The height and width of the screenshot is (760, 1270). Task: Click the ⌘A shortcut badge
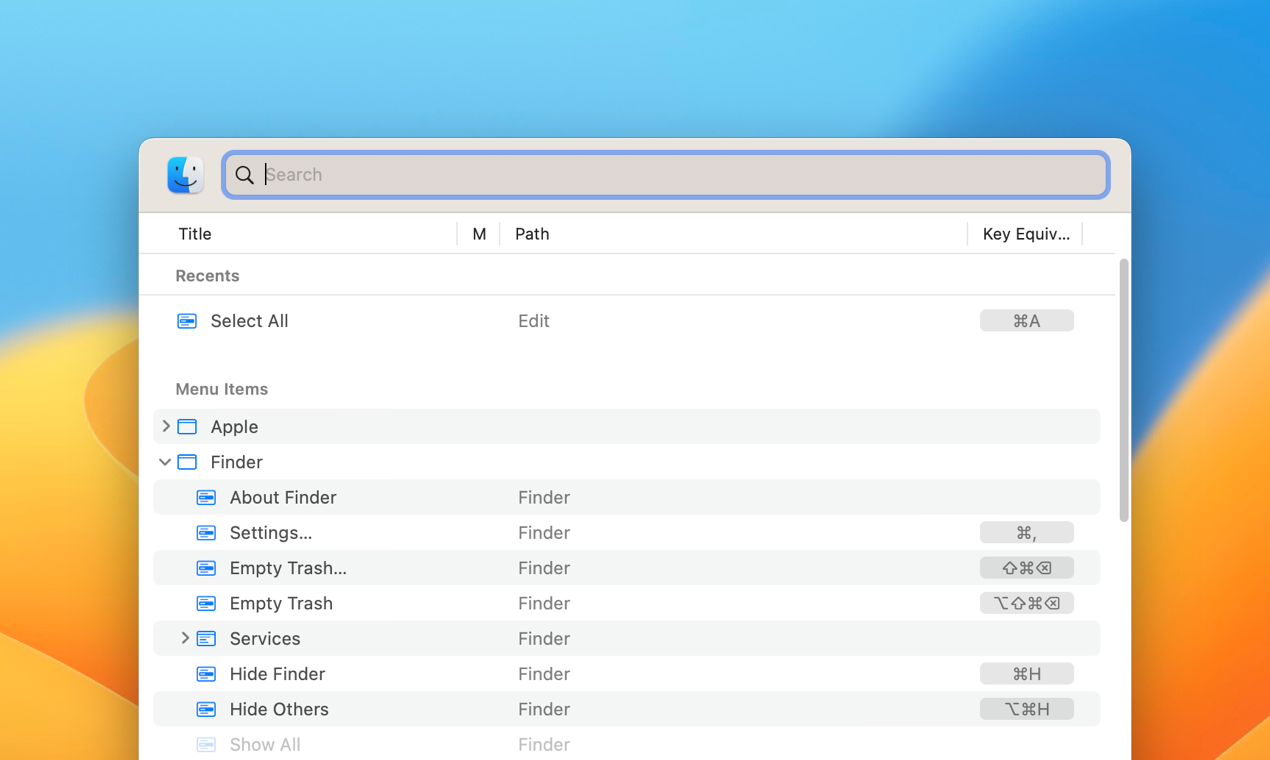tap(1027, 321)
